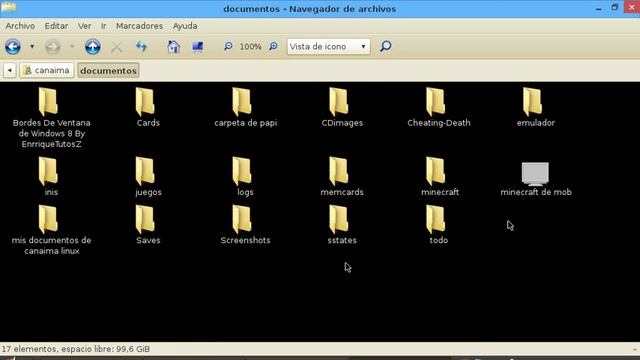The height and width of the screenshot is (360, 640).
Task: Minimize the Navegador de archivos window
Action: (598, 8)
